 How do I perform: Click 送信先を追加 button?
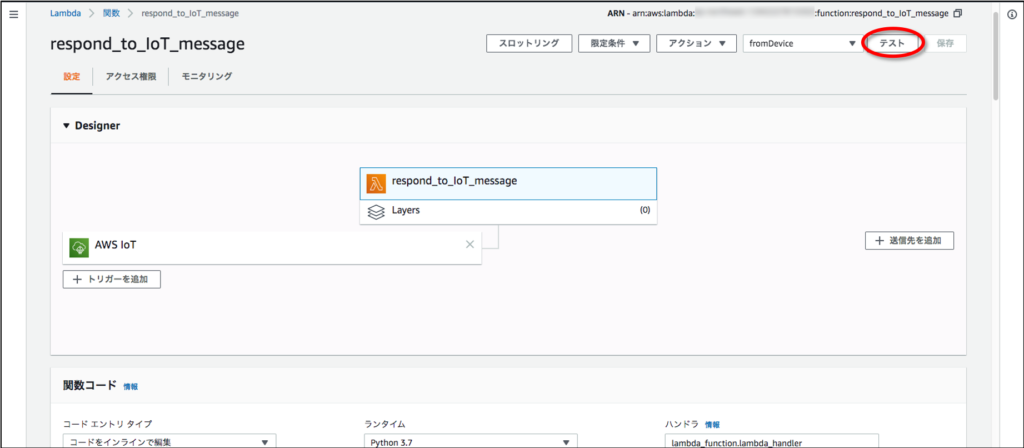(909, 241)
